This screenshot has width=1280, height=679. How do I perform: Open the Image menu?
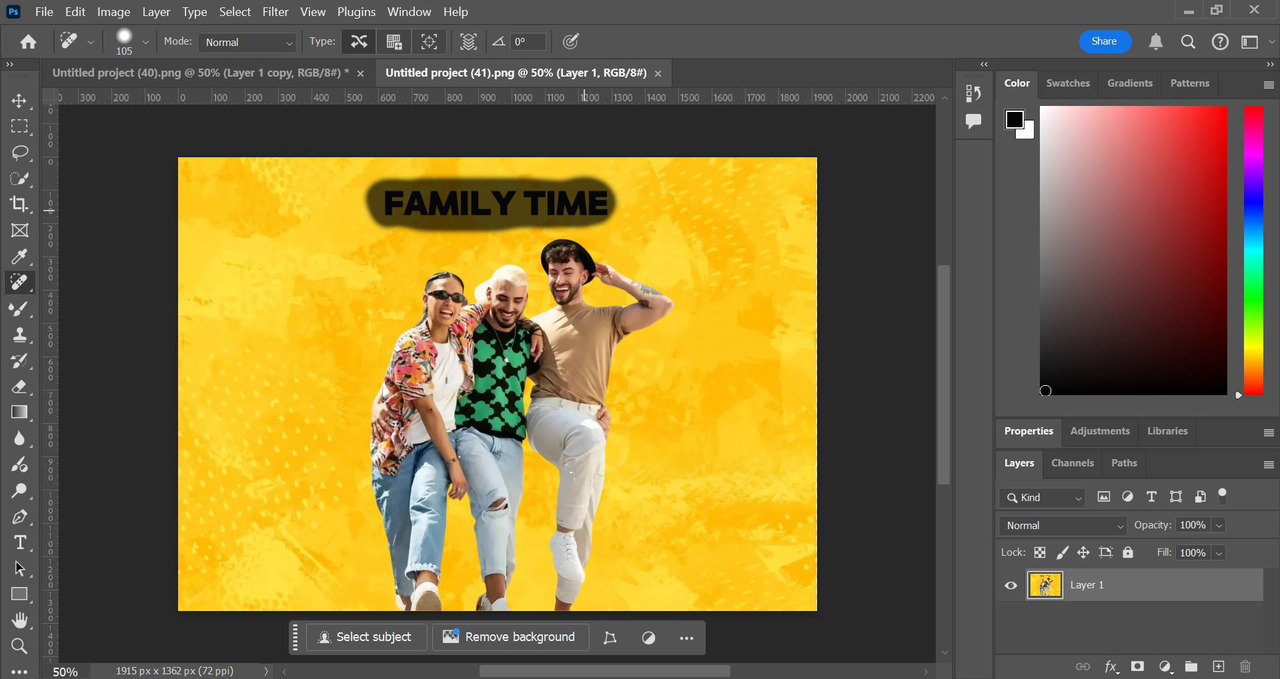pos(113,12)
